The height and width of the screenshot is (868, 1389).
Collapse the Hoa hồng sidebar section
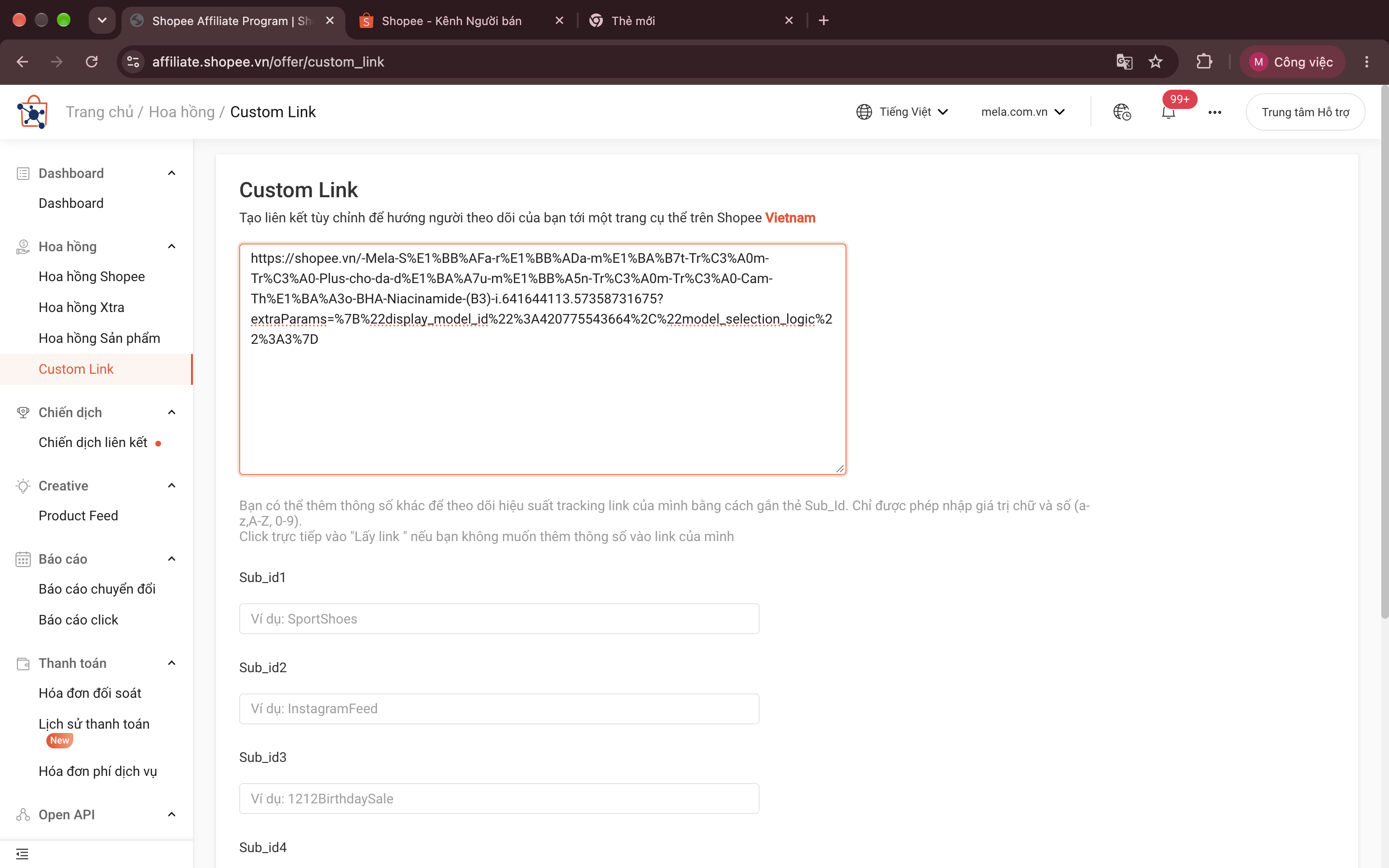point(171,247)
